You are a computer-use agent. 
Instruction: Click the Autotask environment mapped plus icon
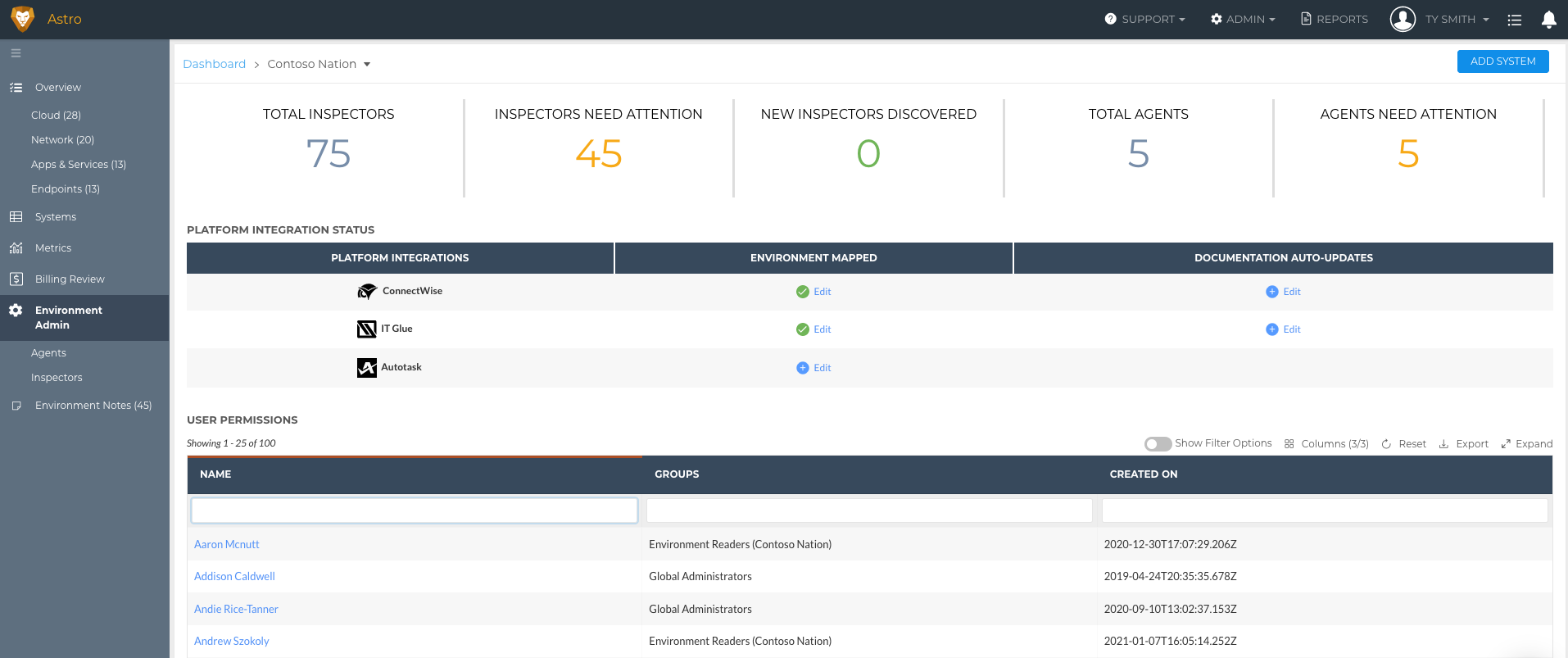[x=803, y=368]
